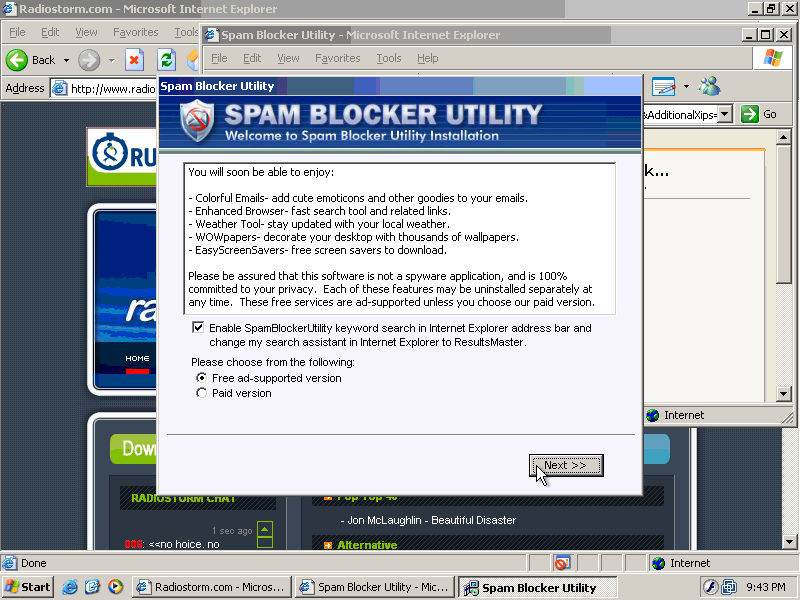Click the text "You will soon be able to enjoy:"
The width and height of the screenshot is (800, 600).
pyautogui.click(x=261, y=172)
